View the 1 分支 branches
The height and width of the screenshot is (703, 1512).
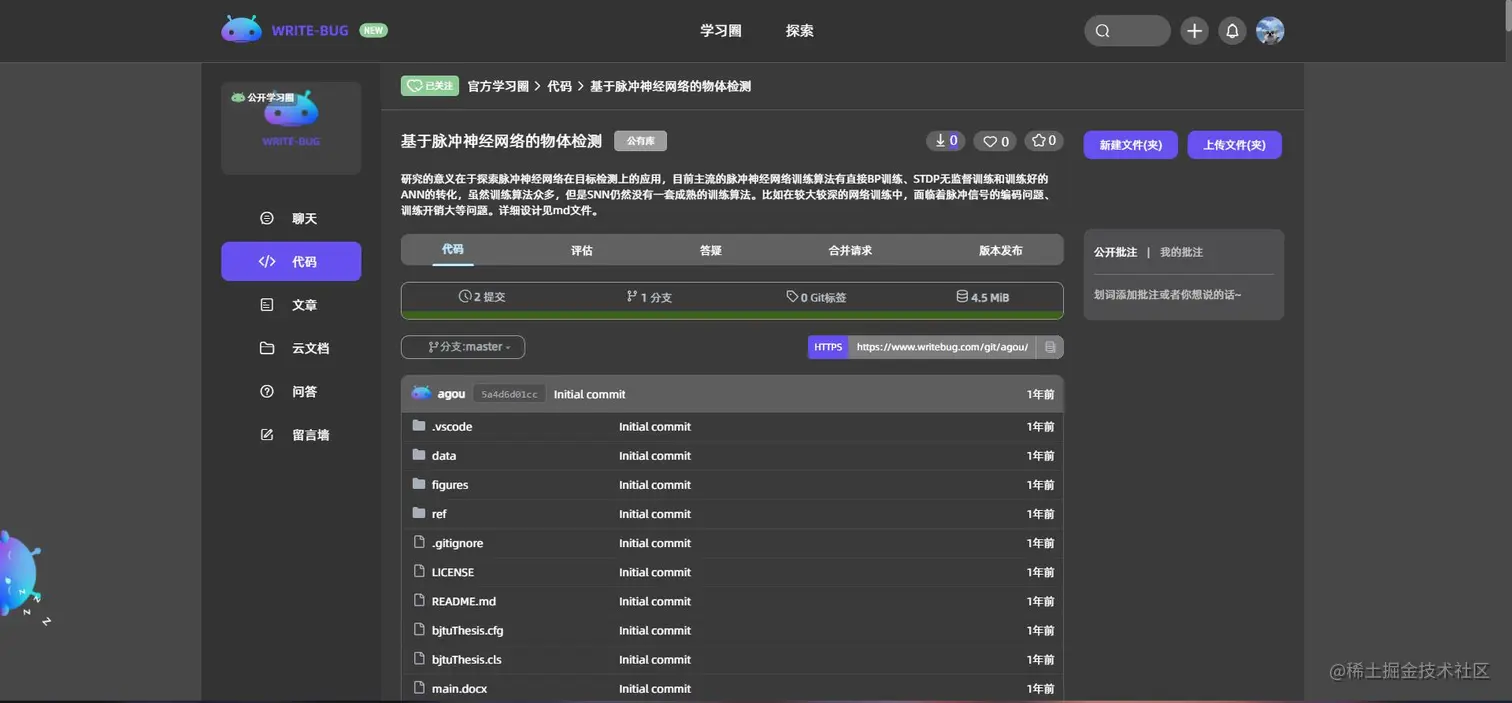tap(649, 297)
